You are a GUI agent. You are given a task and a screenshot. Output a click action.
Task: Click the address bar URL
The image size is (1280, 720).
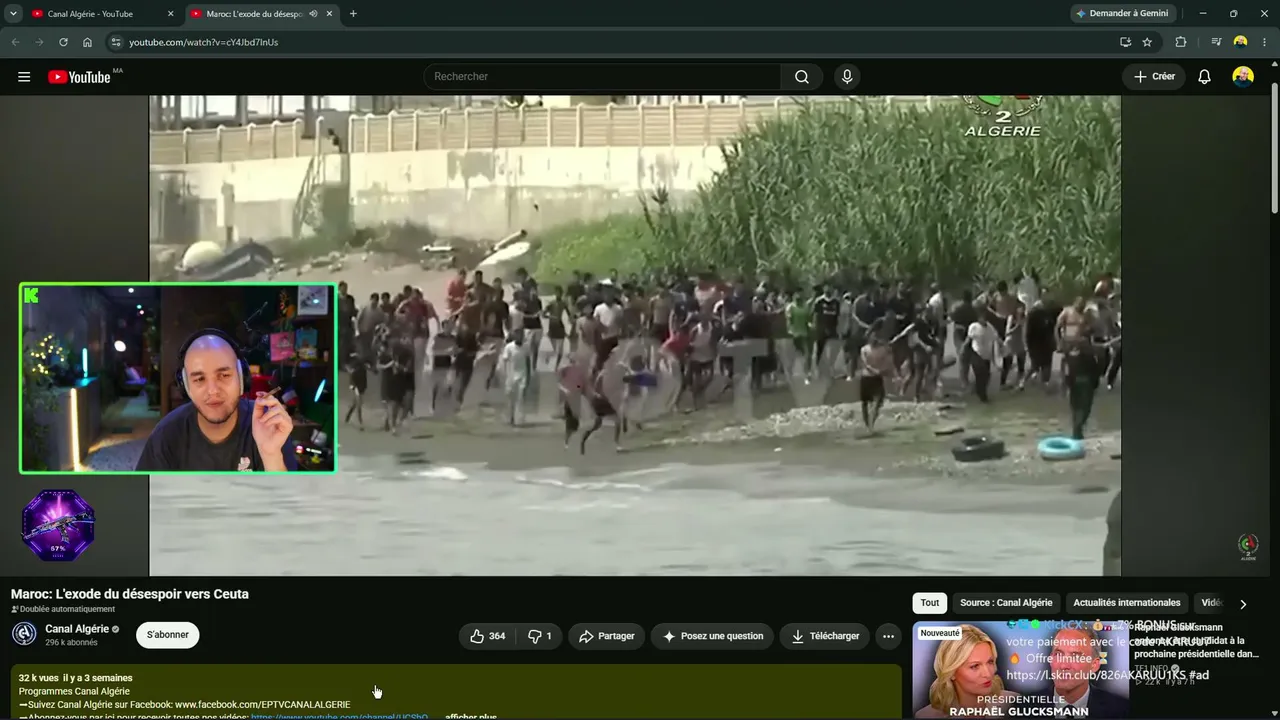pyautogui.click(x=203, y=42)
